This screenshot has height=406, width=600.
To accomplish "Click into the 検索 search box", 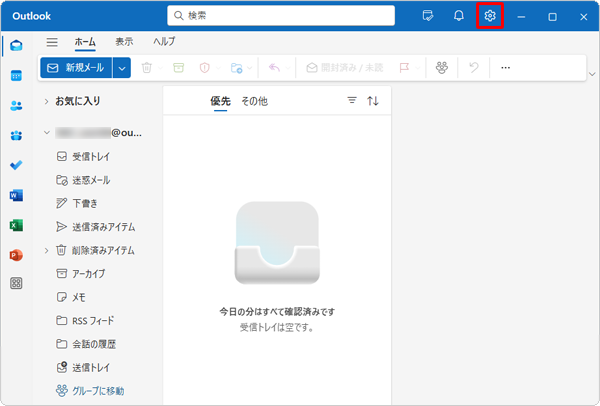I will click(281, 16).
